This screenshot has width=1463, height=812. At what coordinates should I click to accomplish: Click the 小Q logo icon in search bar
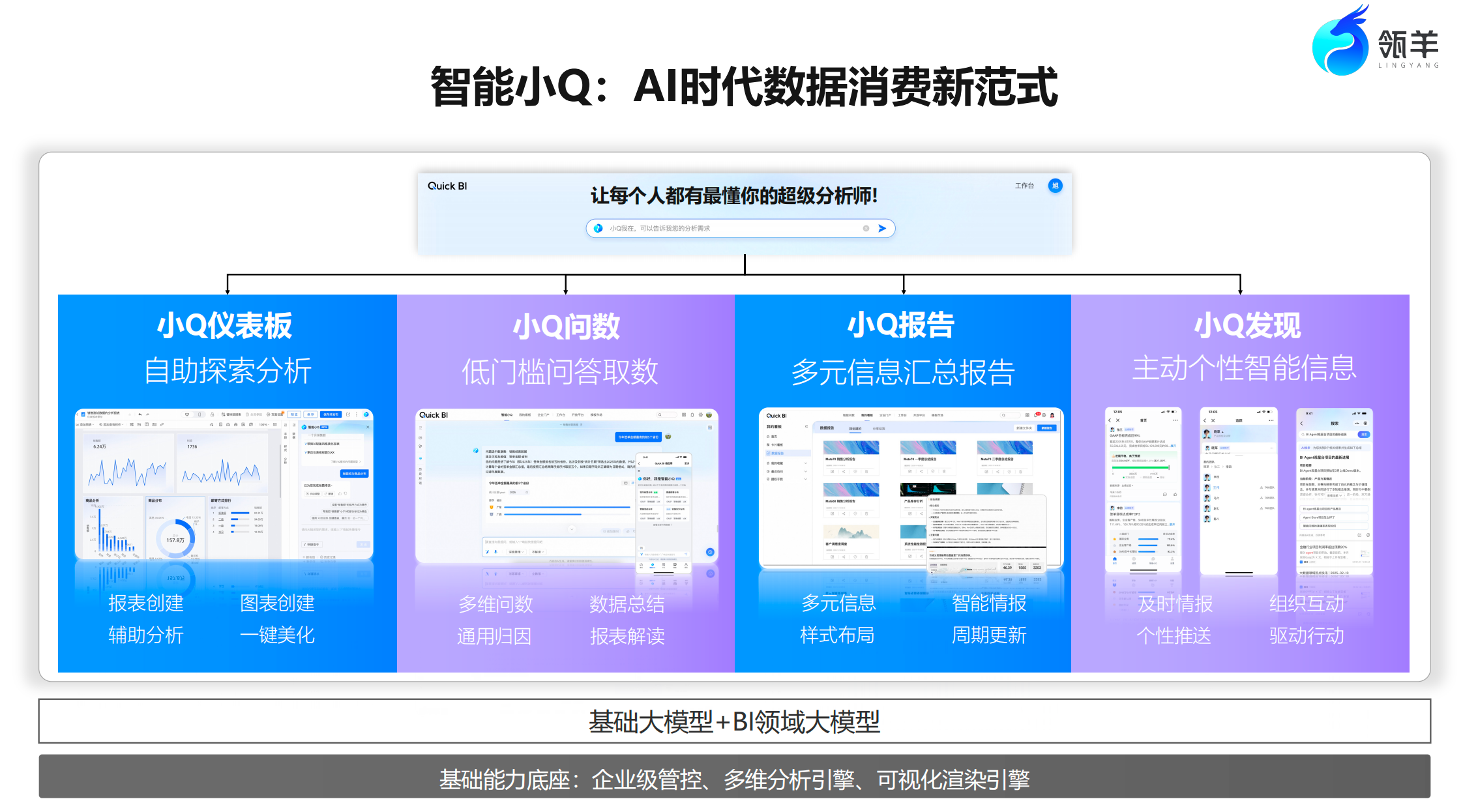point(598,228)
